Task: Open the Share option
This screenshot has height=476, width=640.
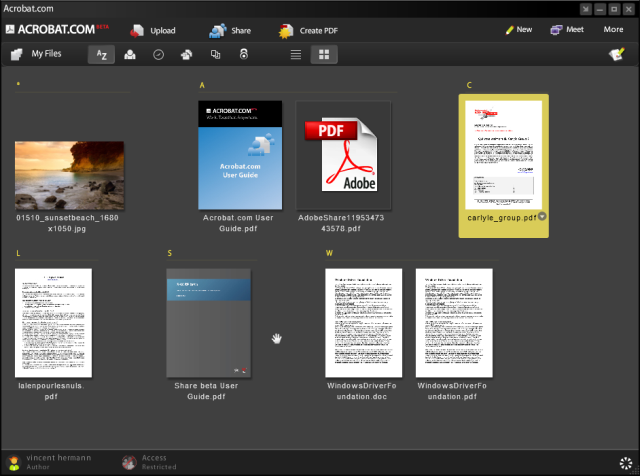Action: (230, 31)
